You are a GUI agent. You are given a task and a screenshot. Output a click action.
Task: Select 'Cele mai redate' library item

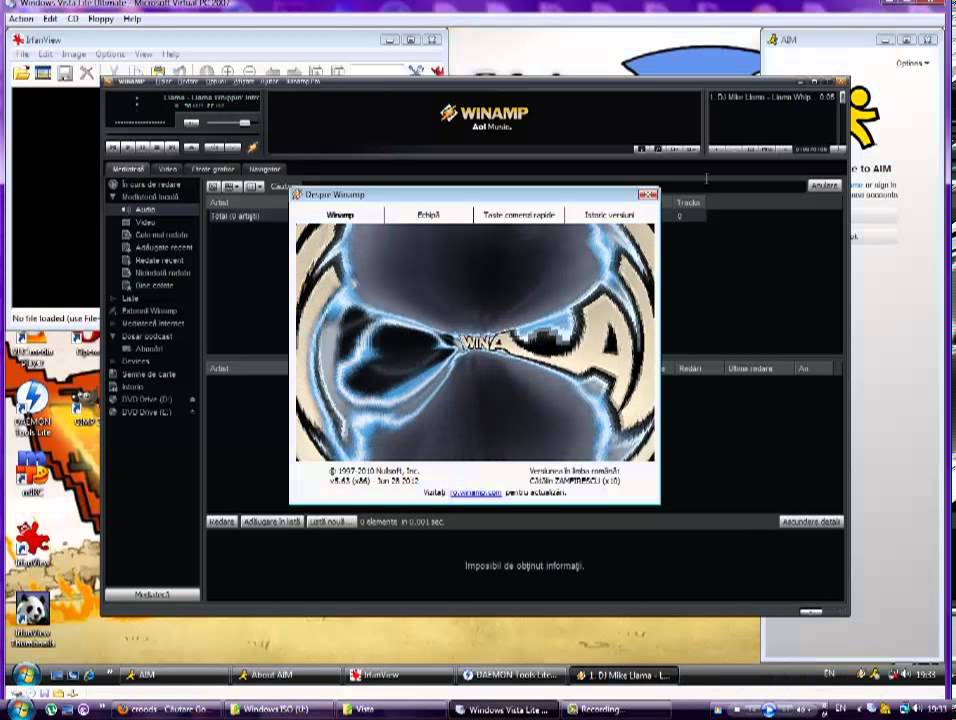(161, 235)
